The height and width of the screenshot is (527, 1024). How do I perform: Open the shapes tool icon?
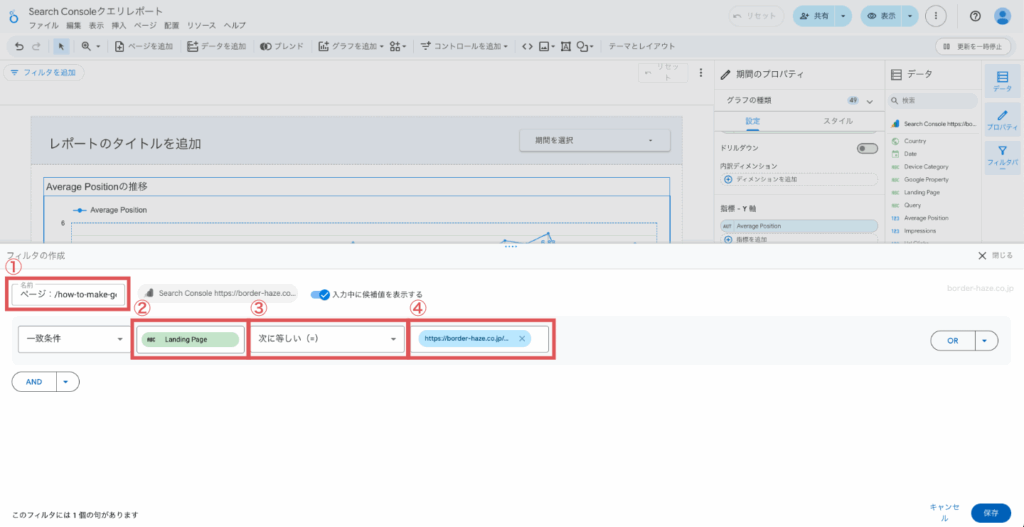click(584, 46)
